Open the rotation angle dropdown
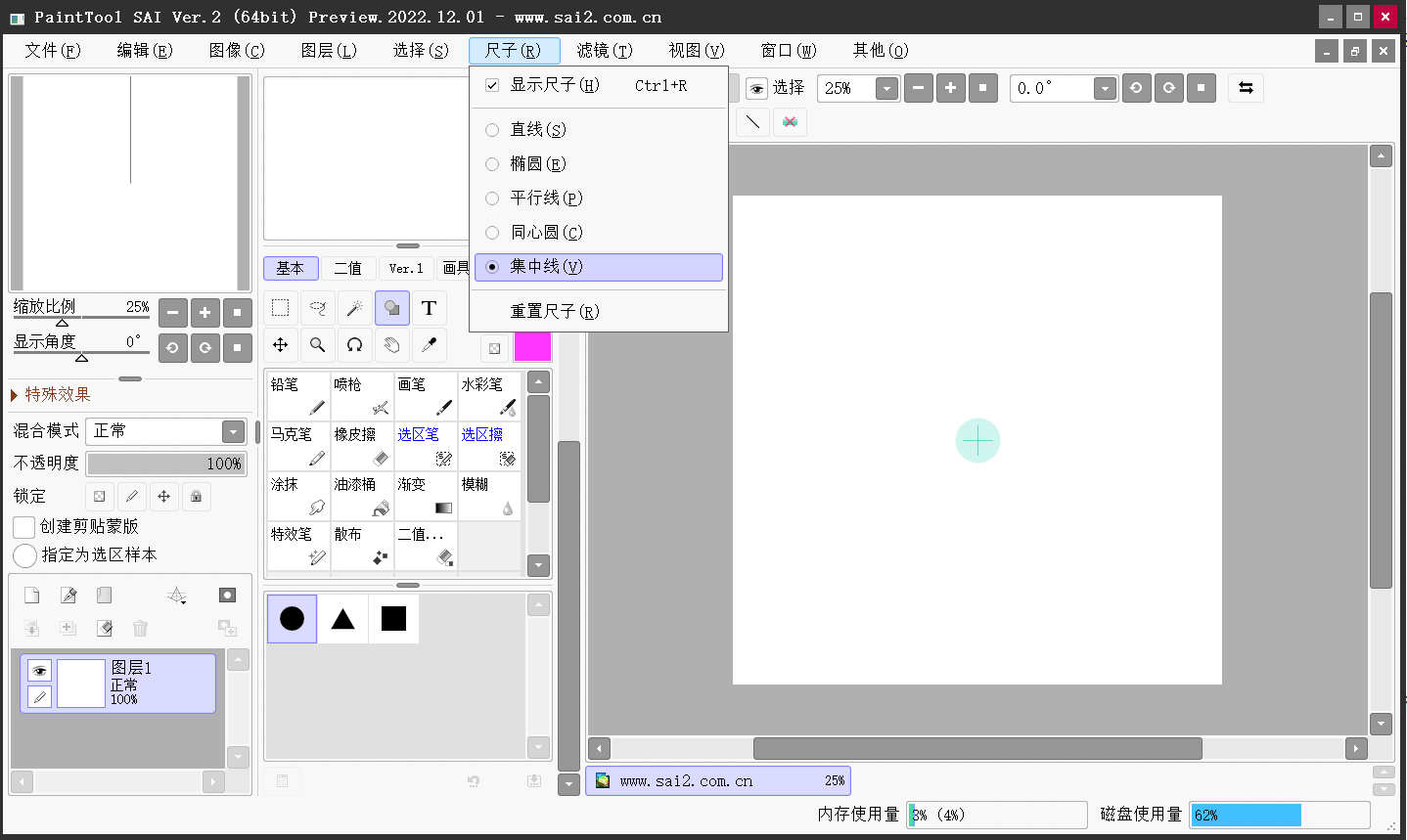 [x=1105, y=88]
